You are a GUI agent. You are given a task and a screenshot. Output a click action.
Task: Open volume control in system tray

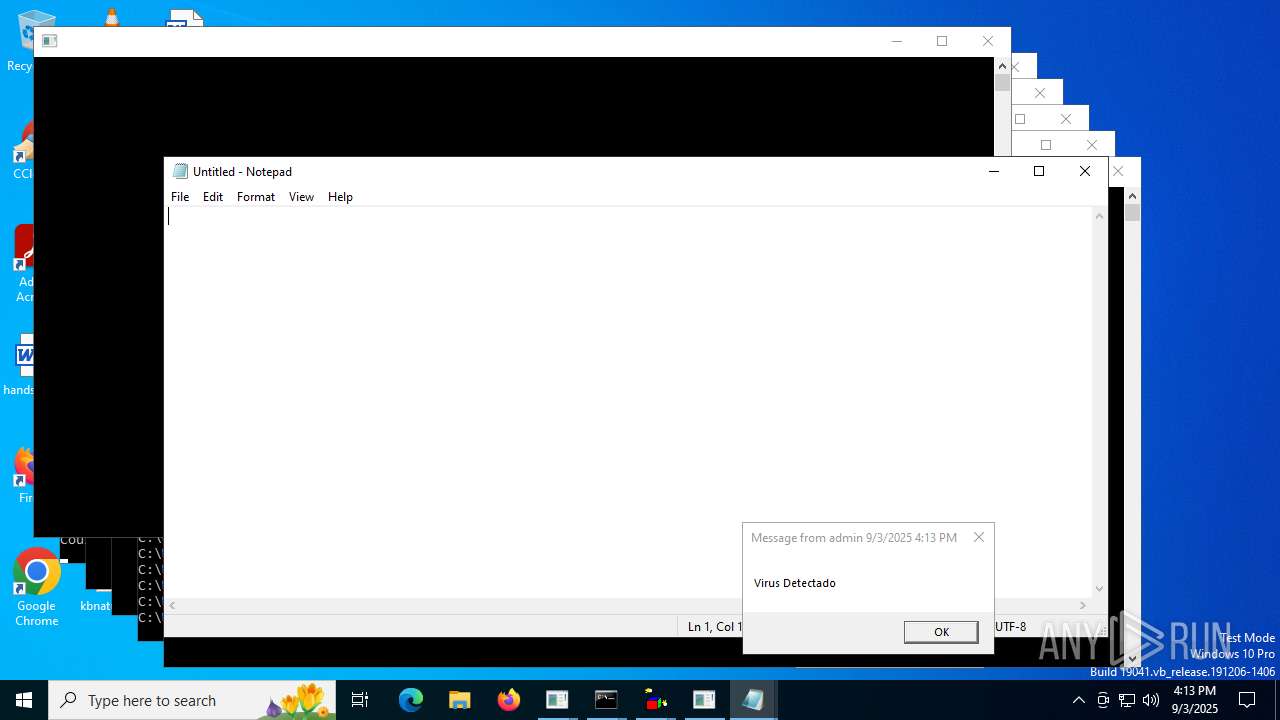click(1151, 700)
